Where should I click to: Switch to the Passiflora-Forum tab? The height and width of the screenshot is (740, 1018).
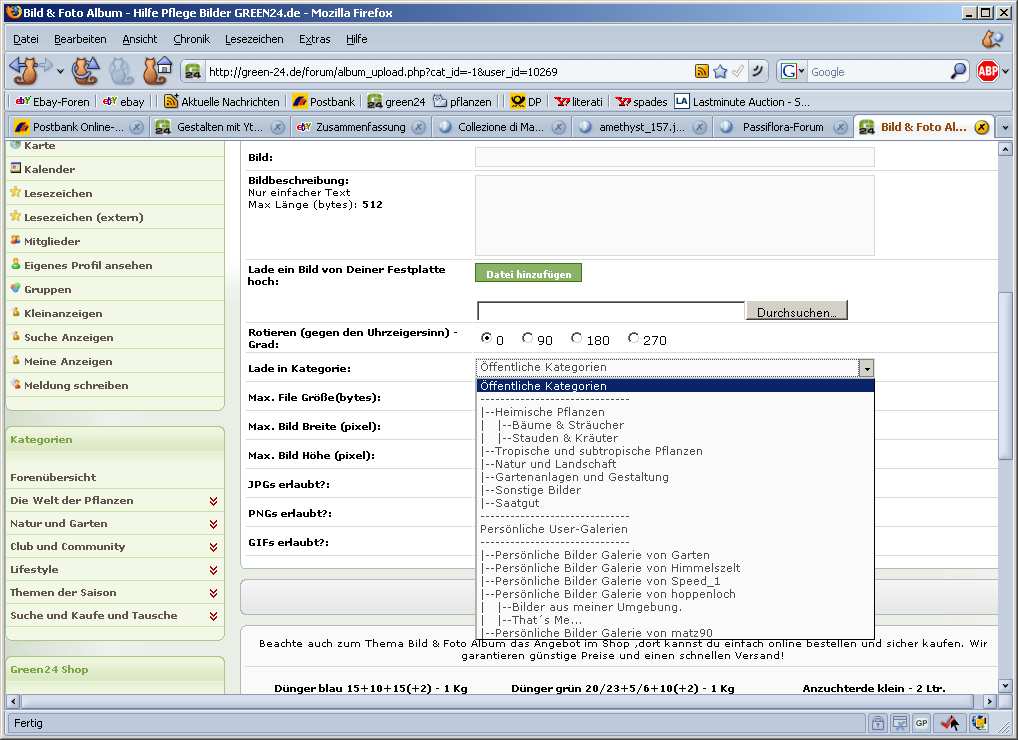click(770, 127)
